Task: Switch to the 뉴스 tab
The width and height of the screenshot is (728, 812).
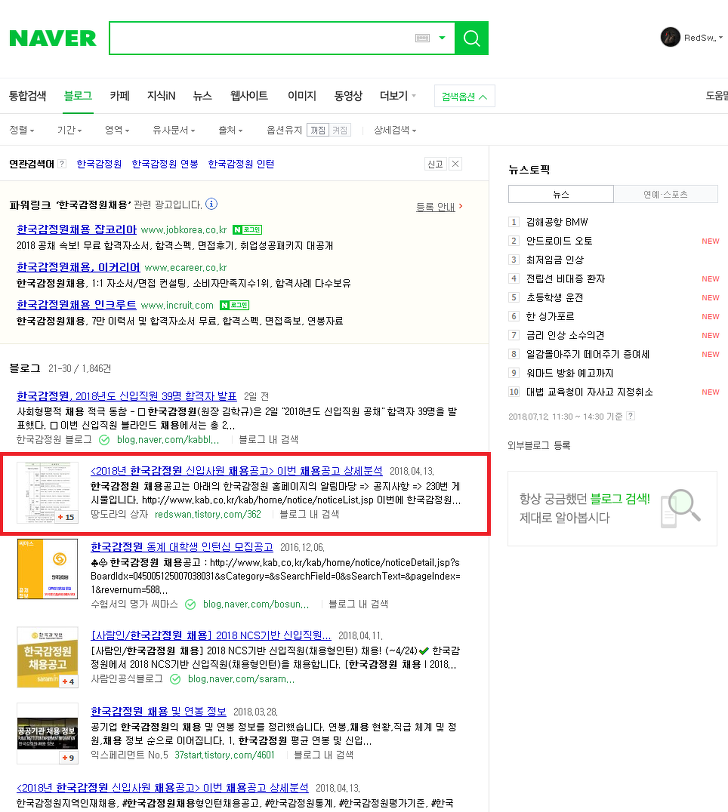Action: 202,96
